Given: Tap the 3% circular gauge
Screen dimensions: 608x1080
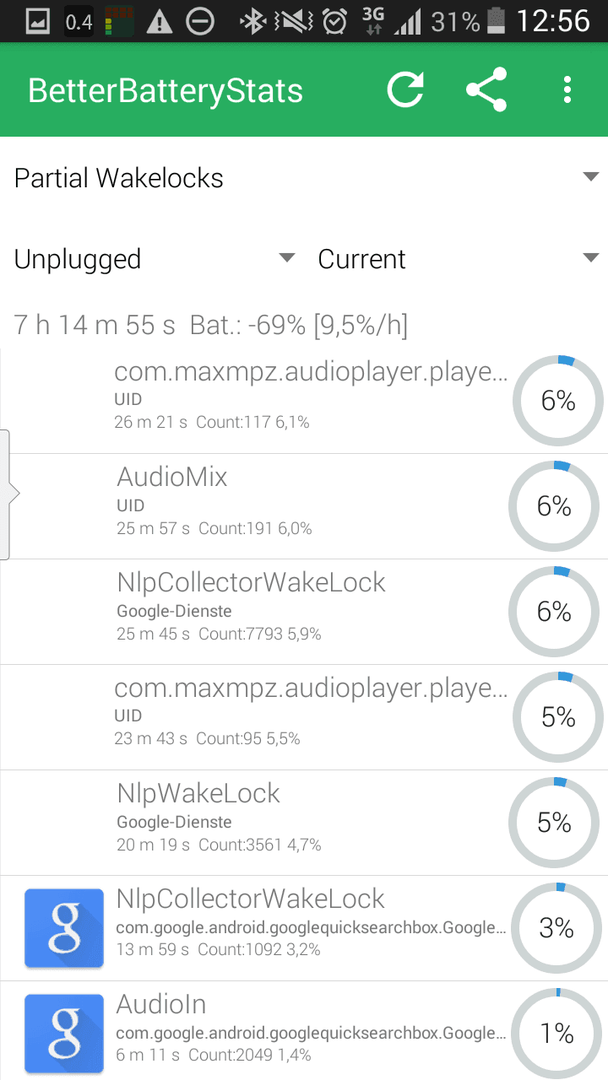Looking at the screenshot, I should (556, 928).
